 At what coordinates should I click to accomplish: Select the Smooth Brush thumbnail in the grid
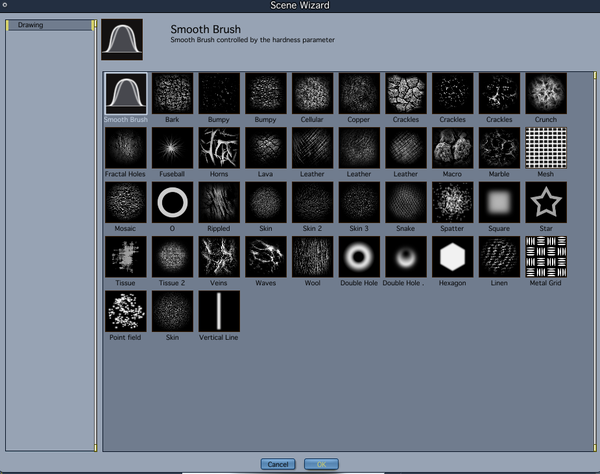coord(126,94)
